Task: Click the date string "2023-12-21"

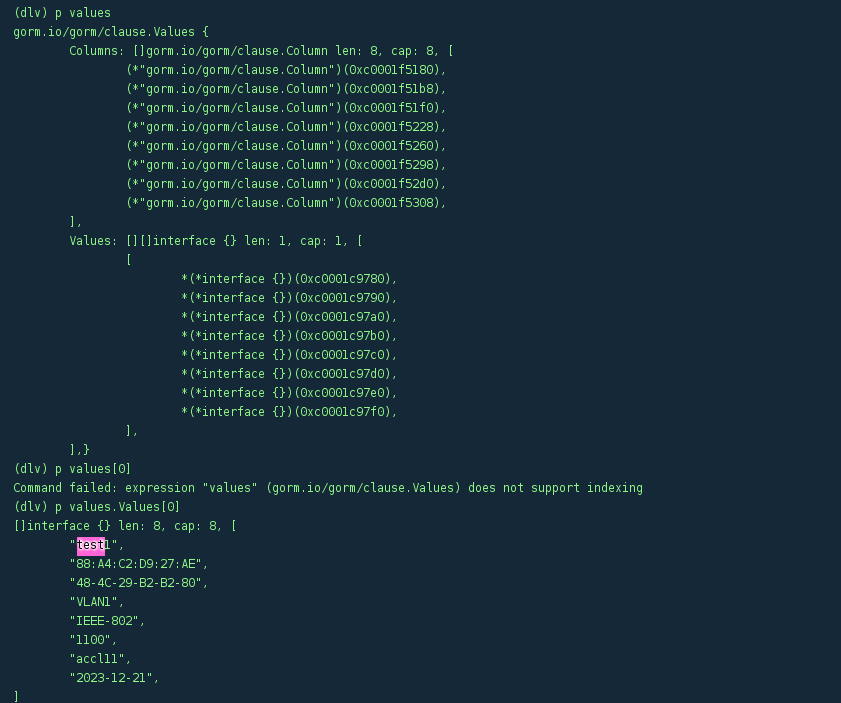Action: pos(114,678)
